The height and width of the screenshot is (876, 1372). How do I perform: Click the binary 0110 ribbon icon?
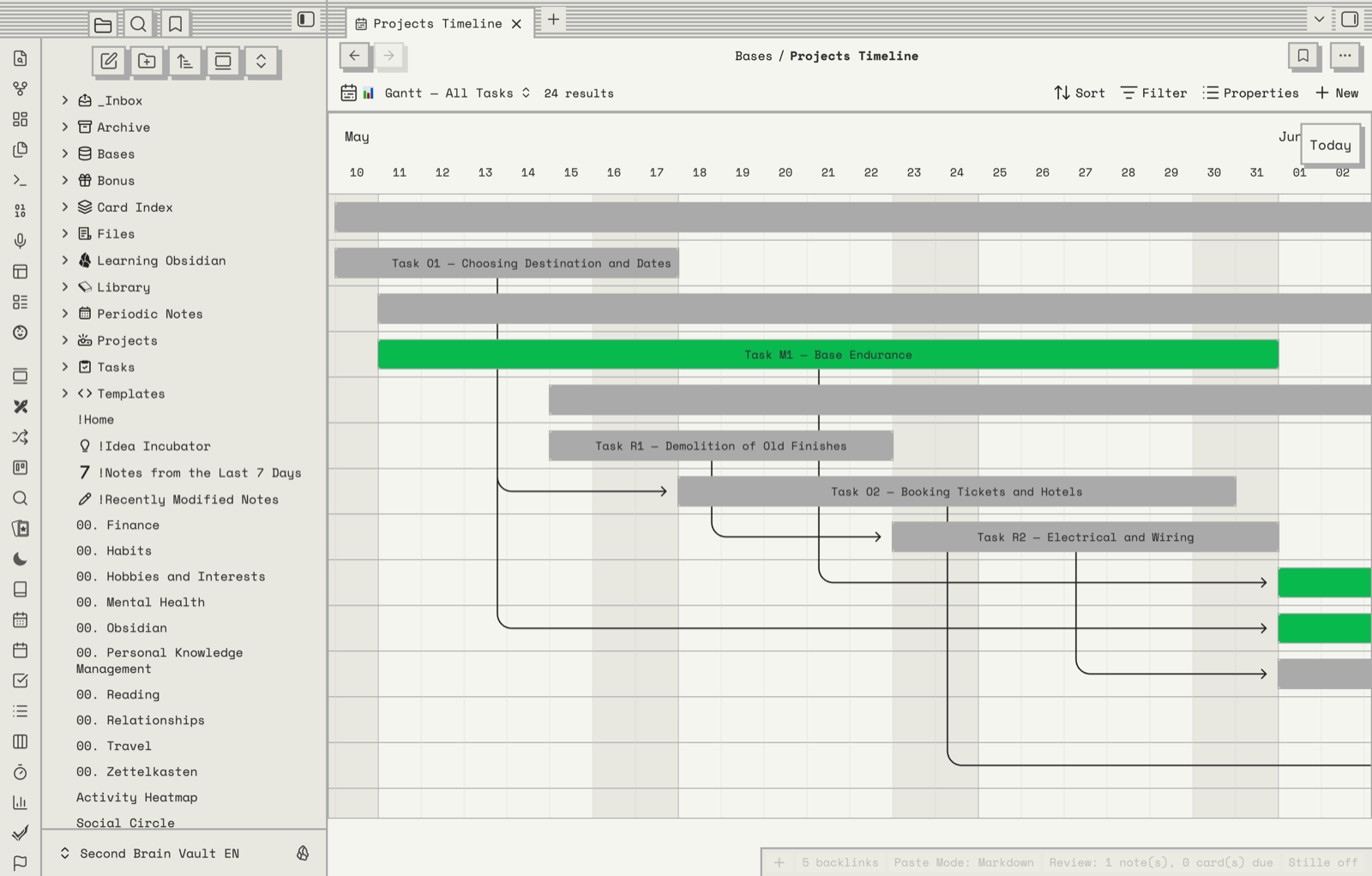[x=21, y=211]
